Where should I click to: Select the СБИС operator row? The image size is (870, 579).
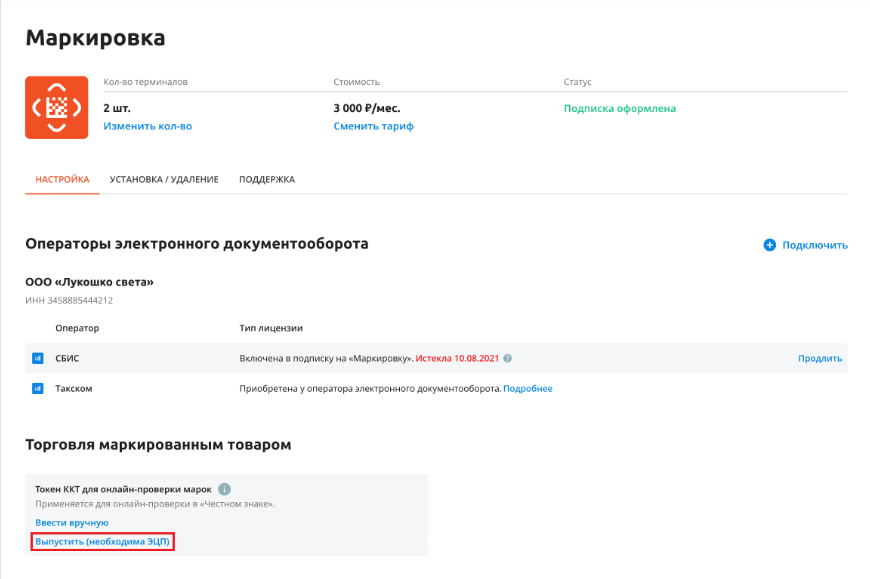[x=436, y=358]
